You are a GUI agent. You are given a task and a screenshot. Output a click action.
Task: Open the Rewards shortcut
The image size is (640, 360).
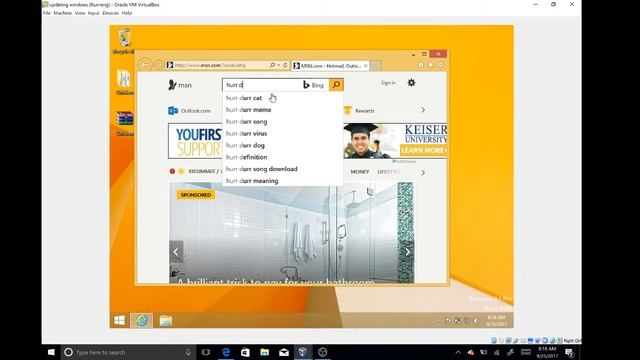(359, 111)
